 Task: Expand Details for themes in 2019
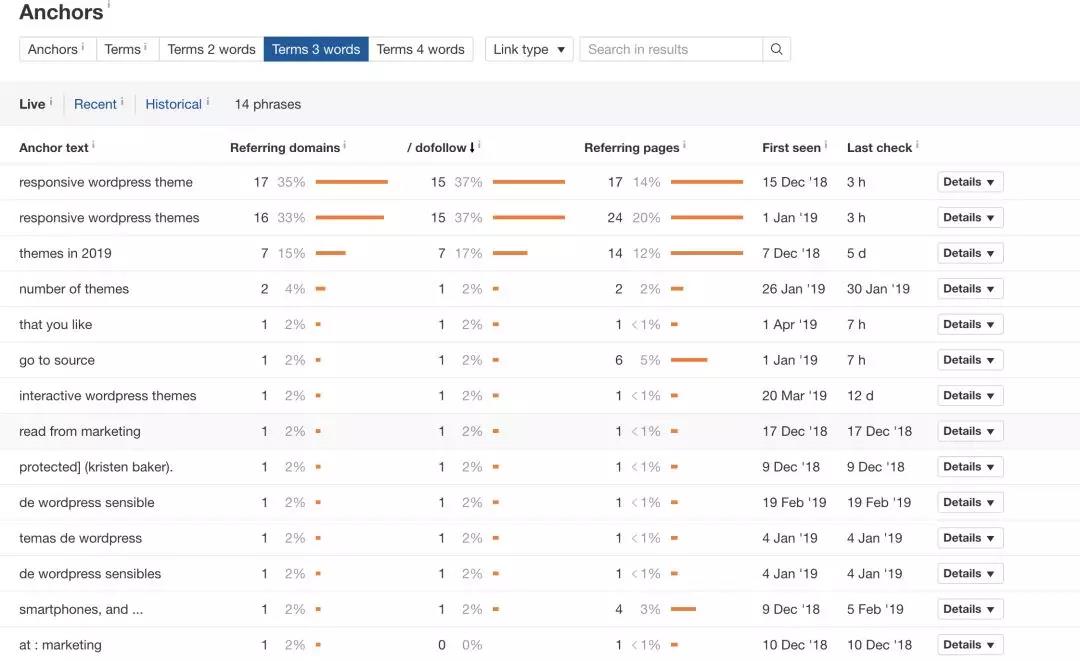point(969,253)
